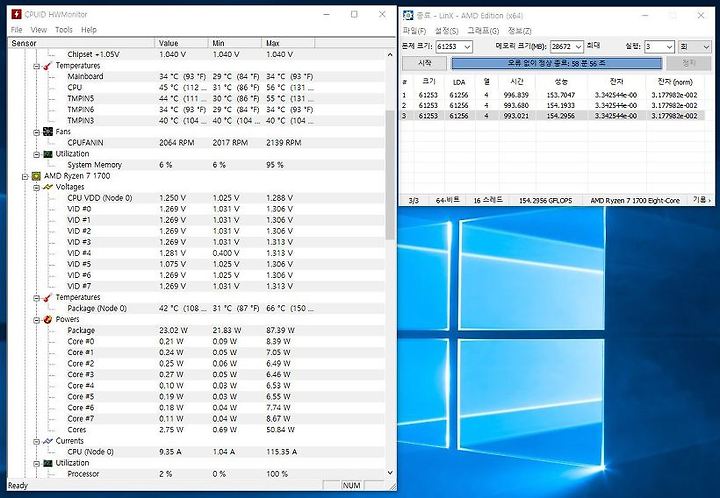This screenshot has height=498, width=720.
Task: Select LinX result row 3 with 993.021
Action: [x=552, y=116]
